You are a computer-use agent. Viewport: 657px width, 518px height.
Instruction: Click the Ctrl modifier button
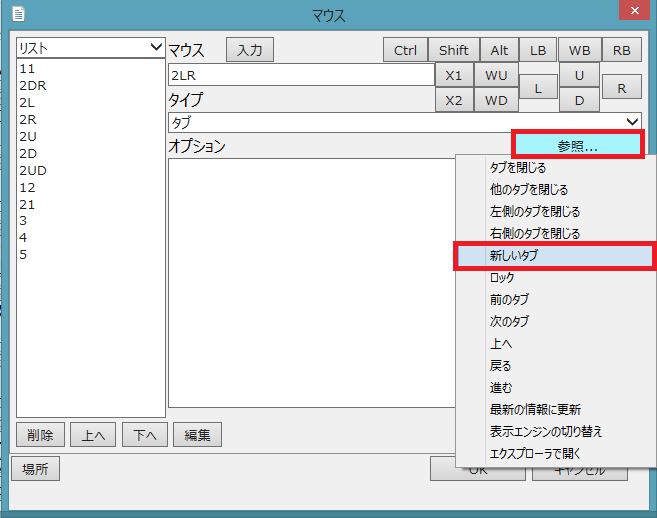coord(405,50)
